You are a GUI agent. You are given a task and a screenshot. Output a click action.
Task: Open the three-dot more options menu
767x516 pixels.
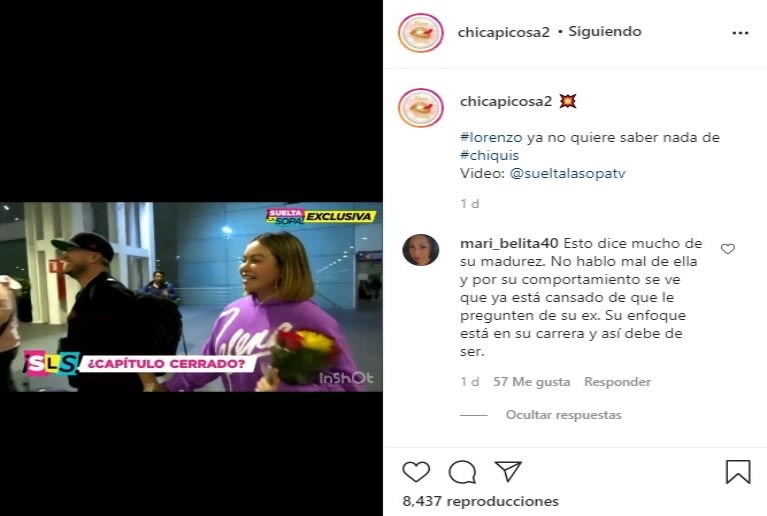point(740,33)
